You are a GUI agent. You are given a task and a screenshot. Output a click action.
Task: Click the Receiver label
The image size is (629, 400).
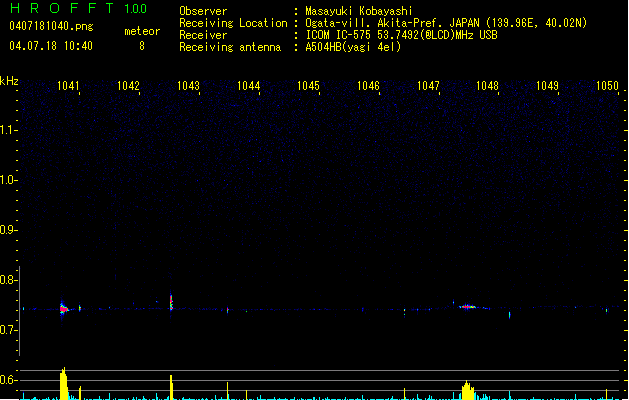(203, 35)
